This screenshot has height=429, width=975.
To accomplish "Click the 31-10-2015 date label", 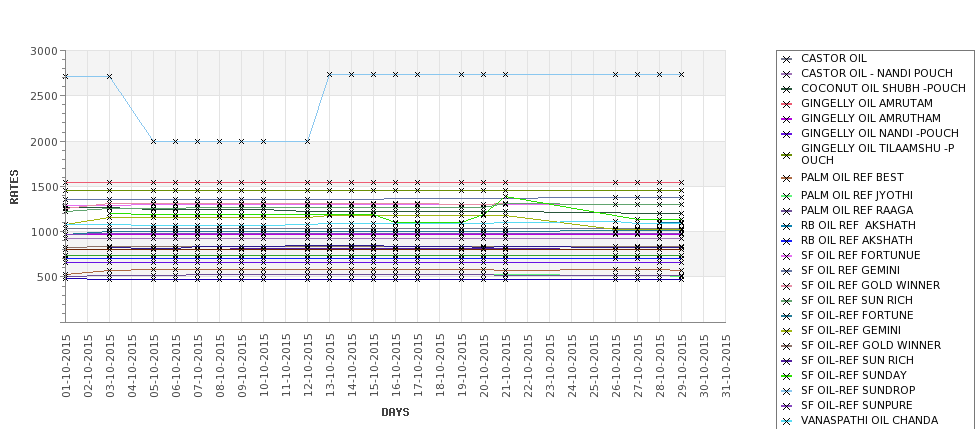I will (726, 366).
